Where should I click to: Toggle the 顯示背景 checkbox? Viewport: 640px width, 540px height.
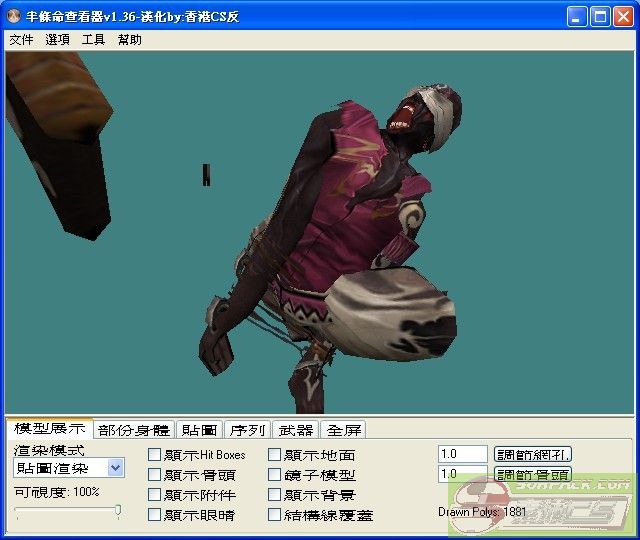(x=275, y=495)
